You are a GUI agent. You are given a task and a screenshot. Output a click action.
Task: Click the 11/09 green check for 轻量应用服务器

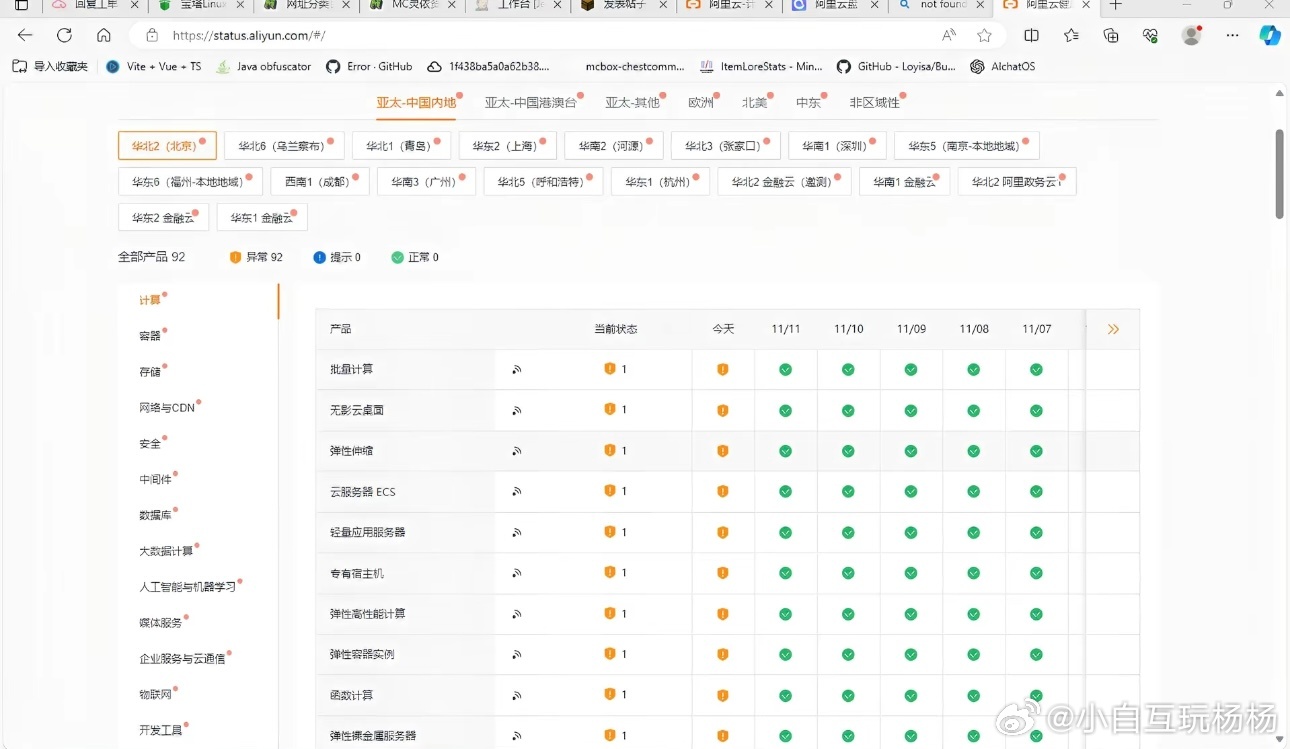tap(911, 532)
